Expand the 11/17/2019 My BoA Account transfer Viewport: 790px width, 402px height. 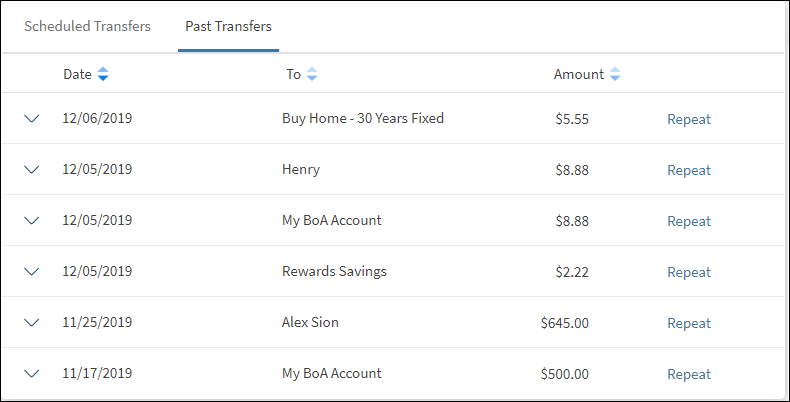click(x=31, y=374)
